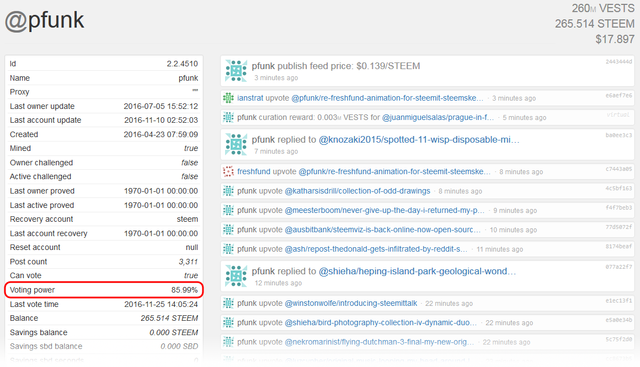This screenshot has width=640, height=367.
Task: Click transaction hash e6aef7e6
Action: point(618,96)
